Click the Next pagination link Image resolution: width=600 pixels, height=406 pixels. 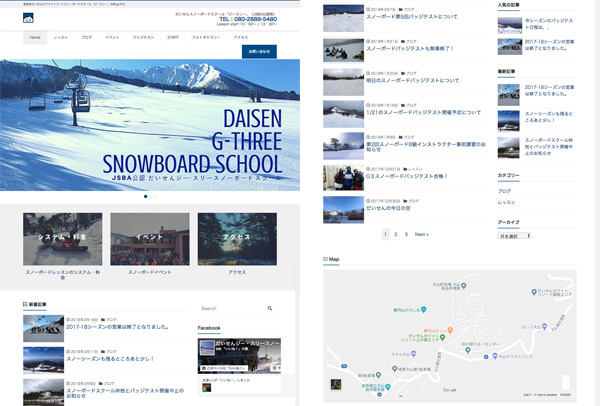[422, 234]
